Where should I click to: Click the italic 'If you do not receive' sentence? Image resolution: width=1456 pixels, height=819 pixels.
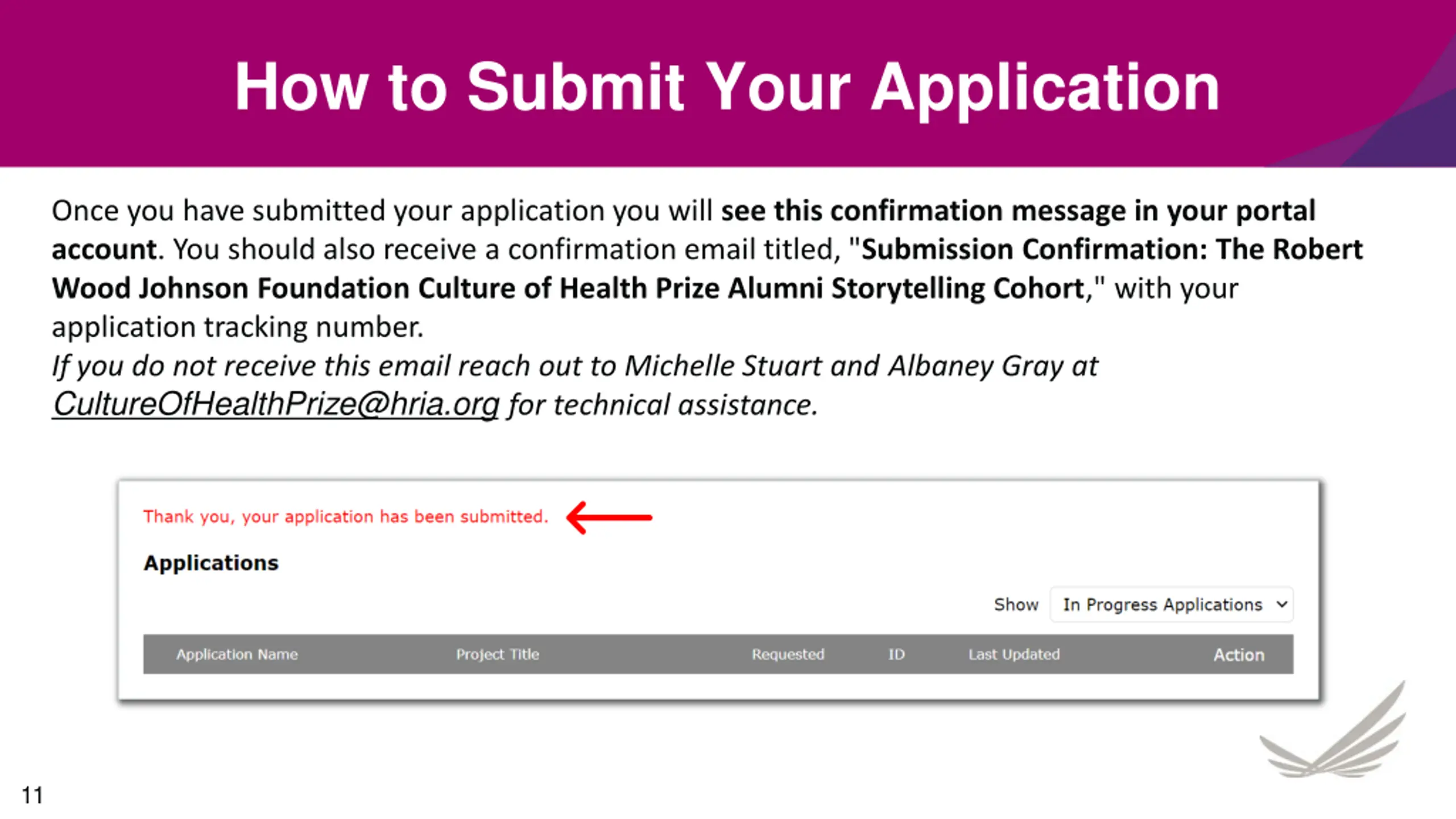pyautogui.click(x=574, y=366)
